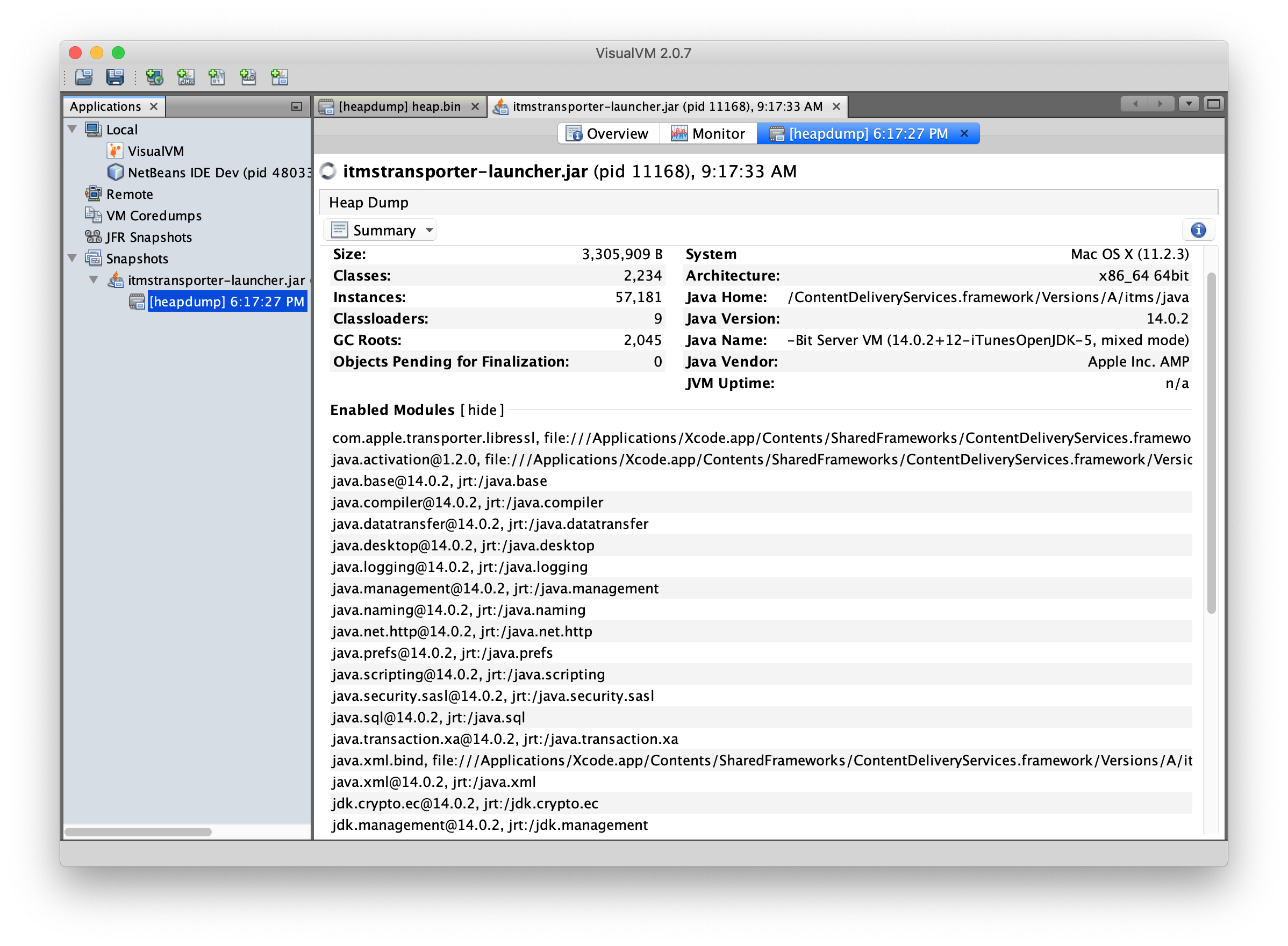
Task: Click the Add Remote Host toolbar icon
Action: tap(155, 77)
